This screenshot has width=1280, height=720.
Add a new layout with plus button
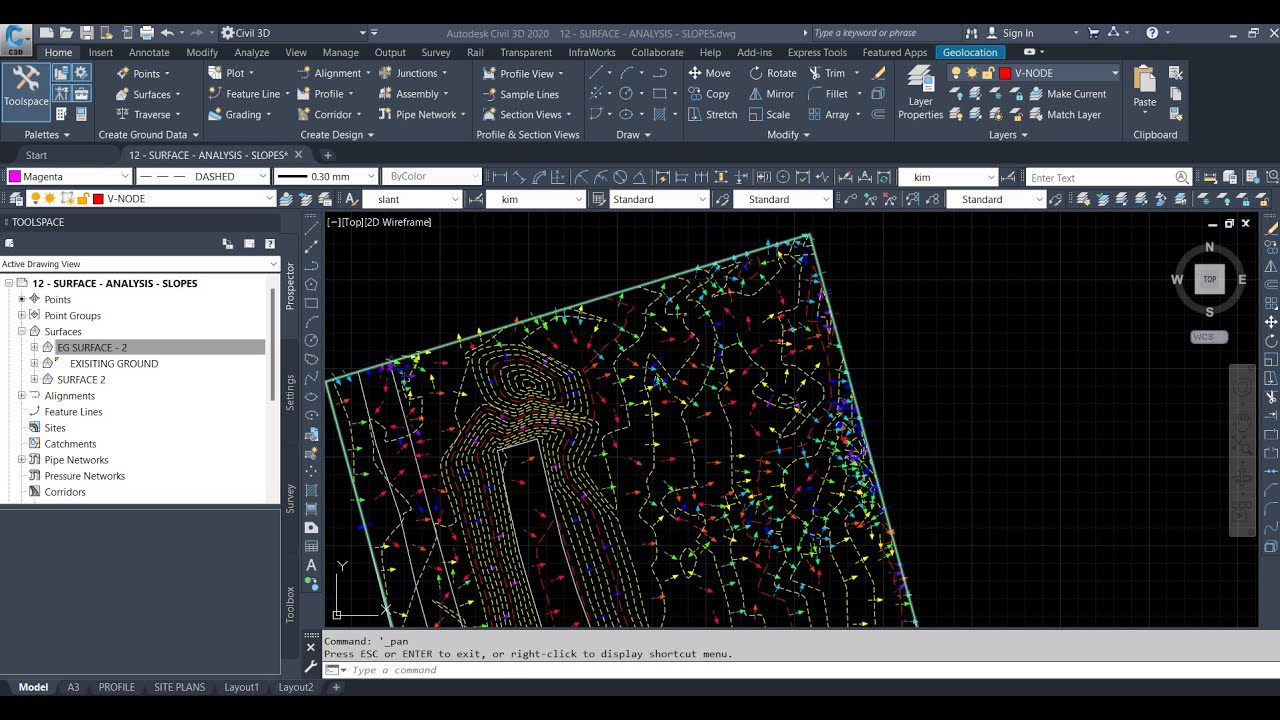click(x=336, y=687)
